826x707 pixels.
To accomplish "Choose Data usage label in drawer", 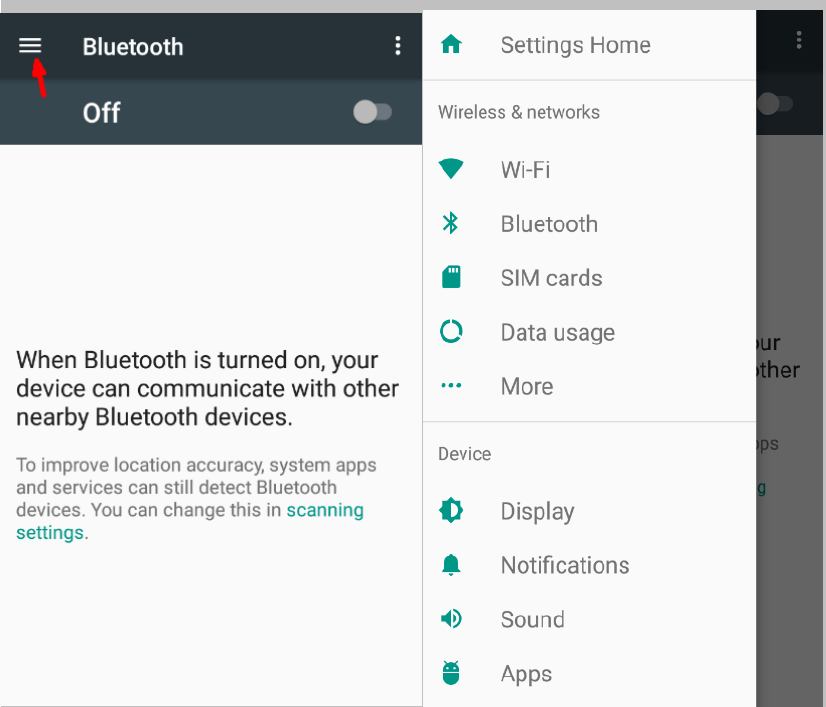I will pos(558,332).
